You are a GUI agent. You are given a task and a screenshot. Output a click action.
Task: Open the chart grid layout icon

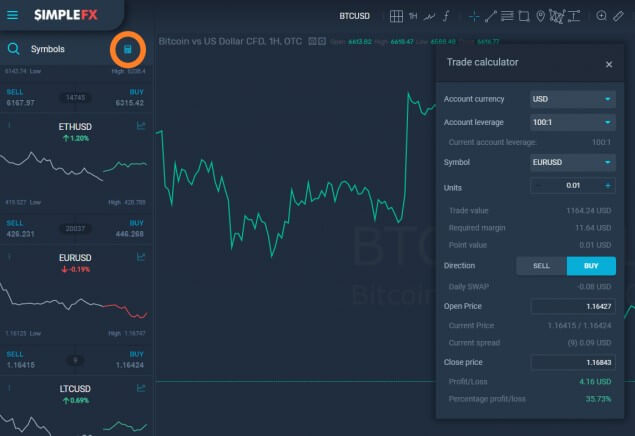tap(396, 16)
